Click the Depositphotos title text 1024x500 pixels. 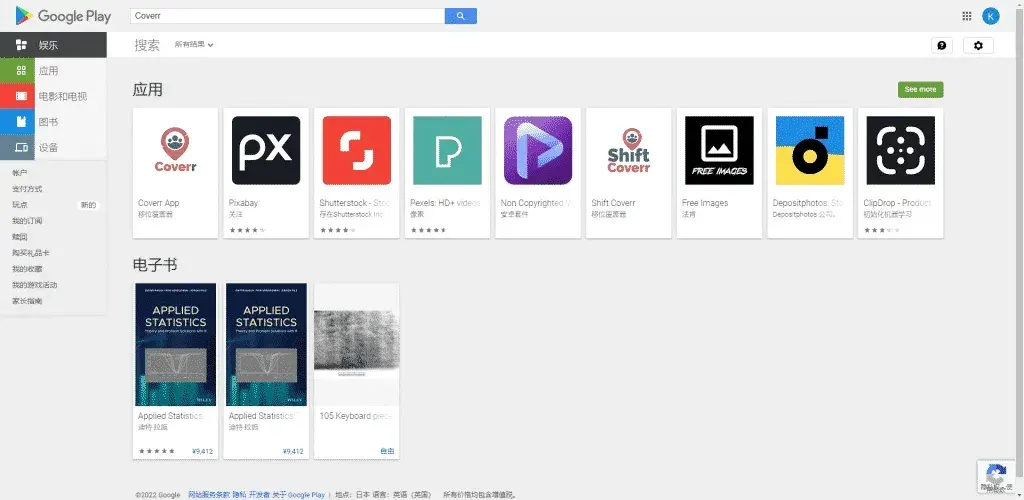click(x=808, y=203)
